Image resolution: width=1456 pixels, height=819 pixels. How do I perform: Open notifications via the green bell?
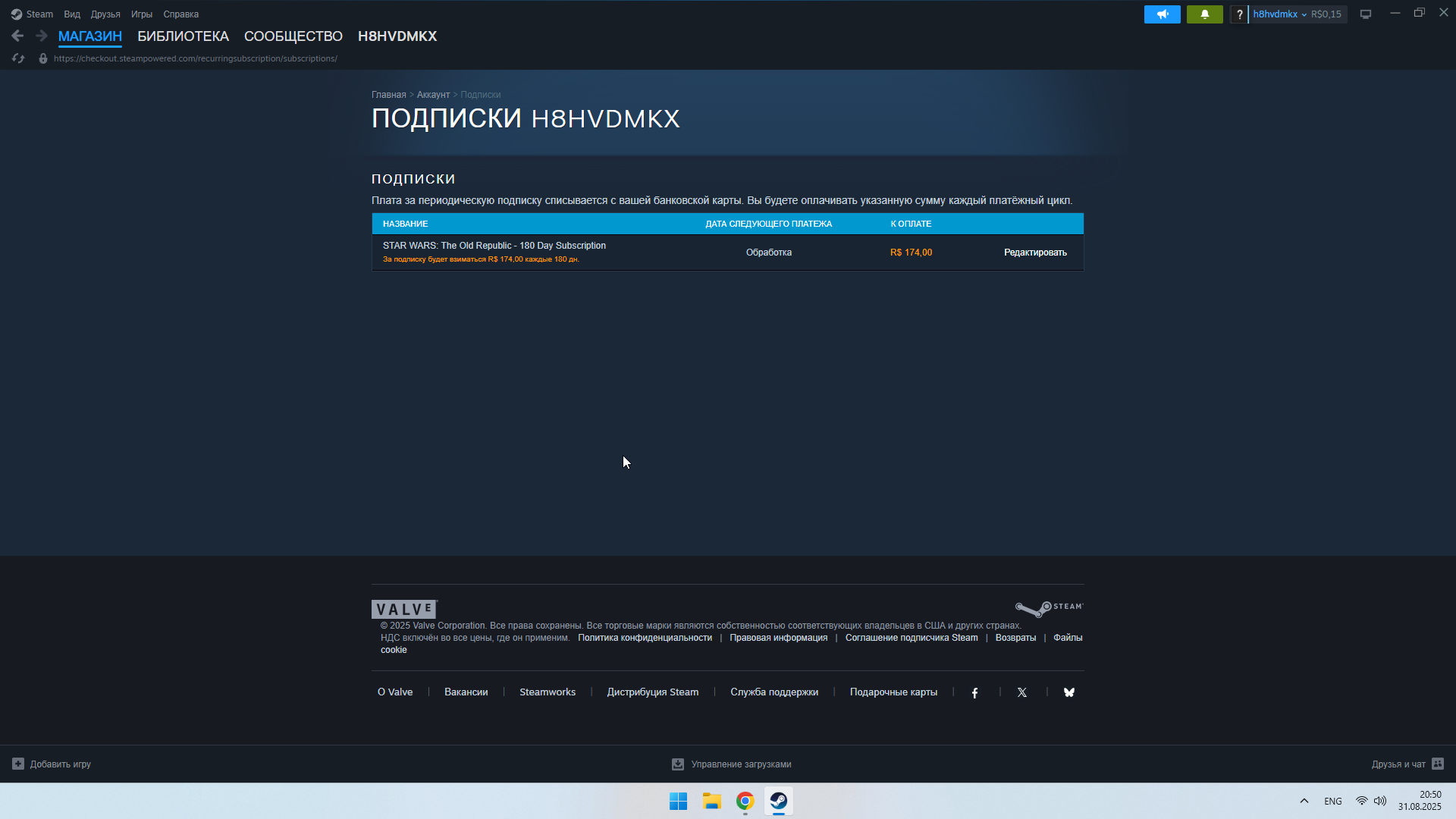coord(1205,14)
